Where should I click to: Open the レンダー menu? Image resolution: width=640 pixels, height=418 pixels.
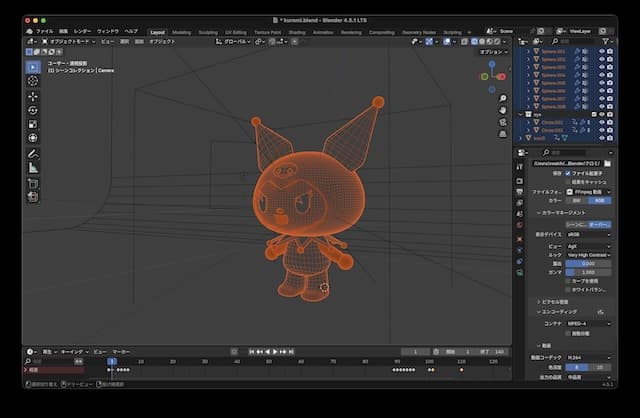82,31
